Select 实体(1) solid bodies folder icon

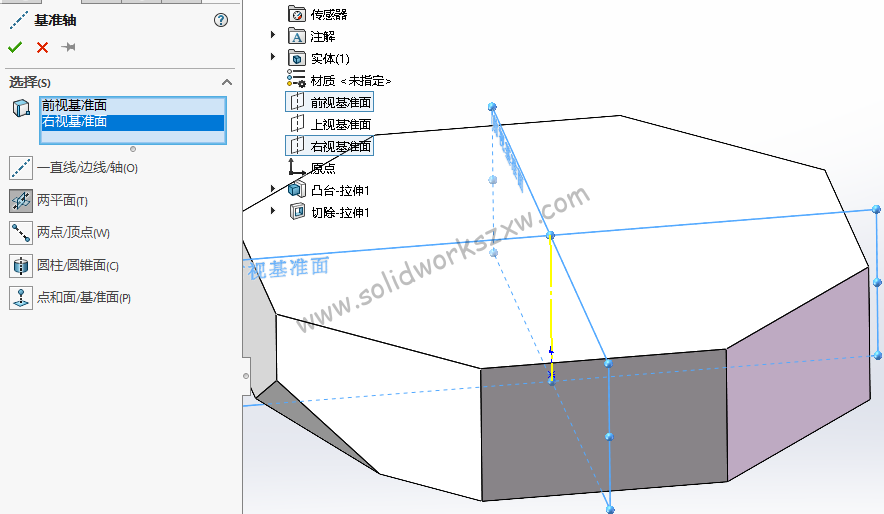pos(297,58)
